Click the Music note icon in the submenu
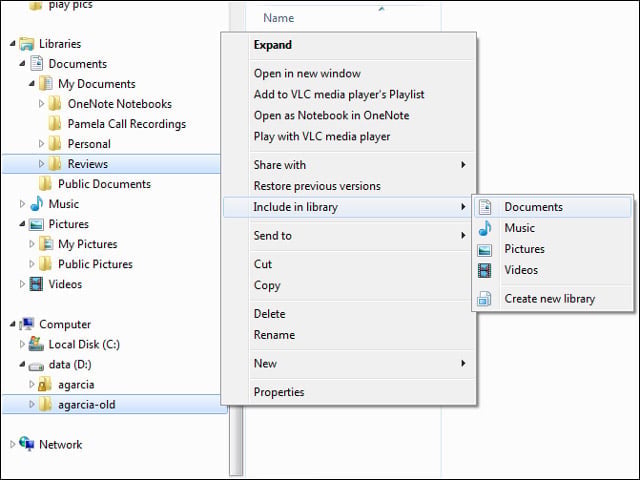This screenshot has height=480, width=640. (485, 228)
